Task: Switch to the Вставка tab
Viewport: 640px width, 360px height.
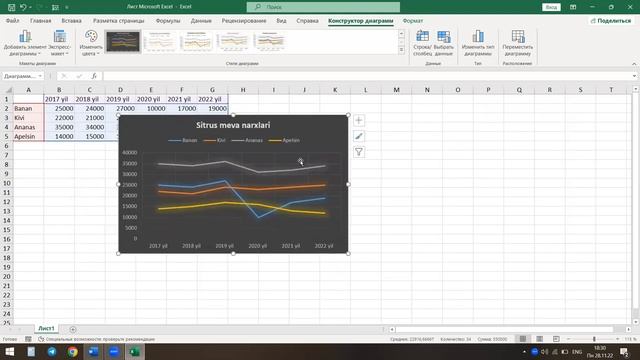Action: pos(71,21)
